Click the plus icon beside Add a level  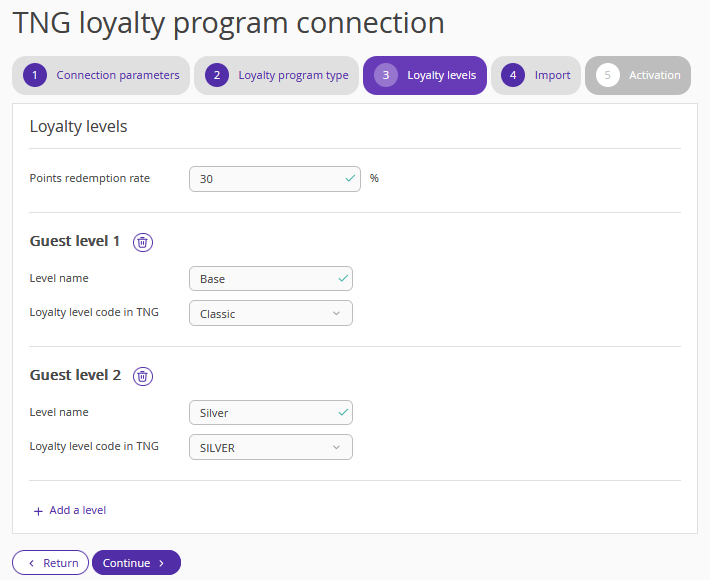38,511
